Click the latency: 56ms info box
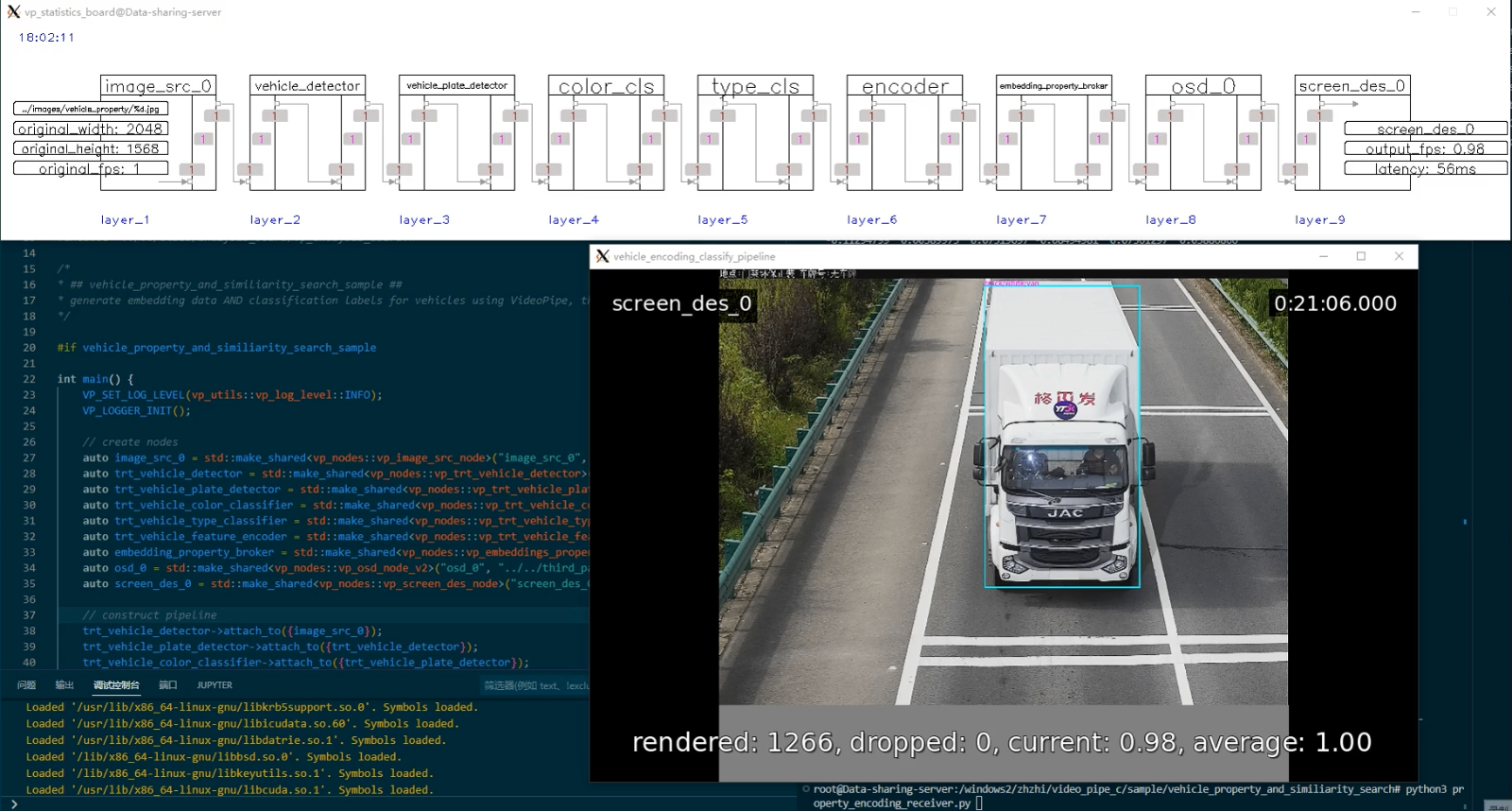Image resolution: width=1512 pixels, height=811 pixels. pyautogui.click(x=1425, y=169)
